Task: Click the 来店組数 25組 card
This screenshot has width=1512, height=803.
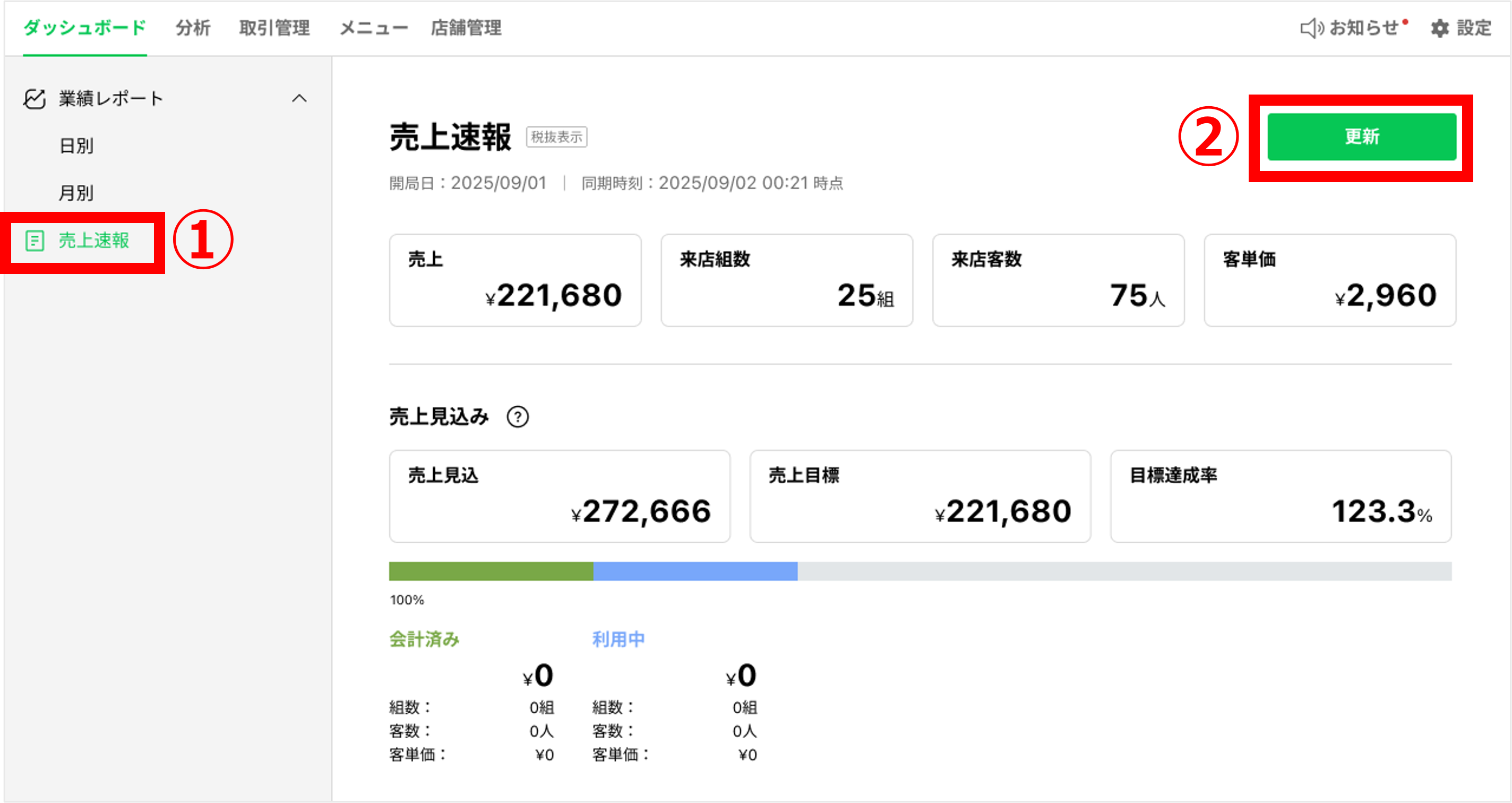Action: tap(786, 280)
